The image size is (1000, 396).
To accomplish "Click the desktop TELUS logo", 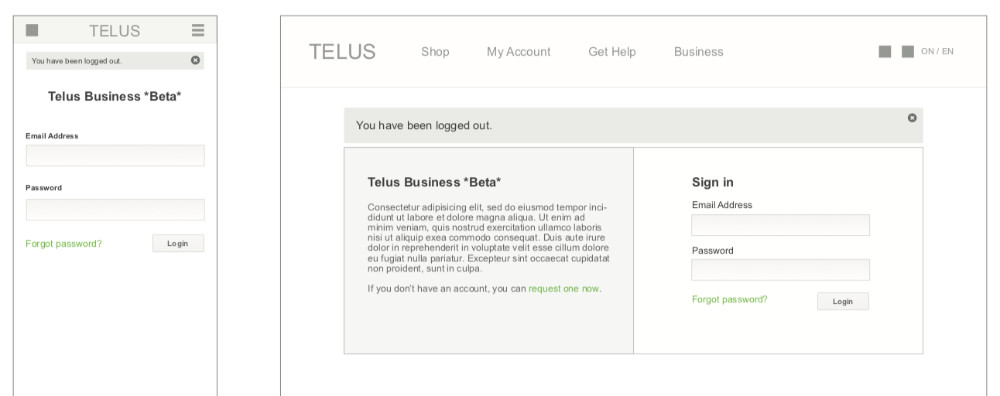I will point(342,52).
